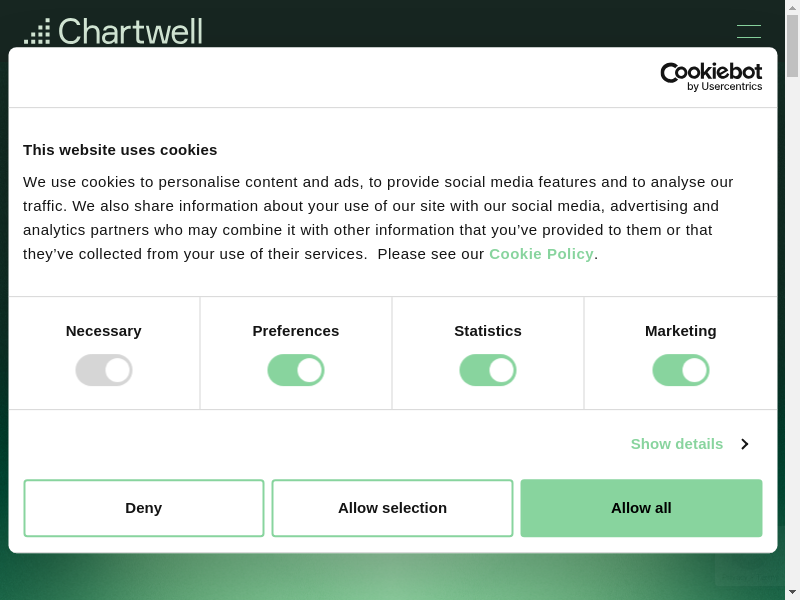The image size is (800, 600).
Task: Open the Cookie Policy link
Action: click(541, 254)
